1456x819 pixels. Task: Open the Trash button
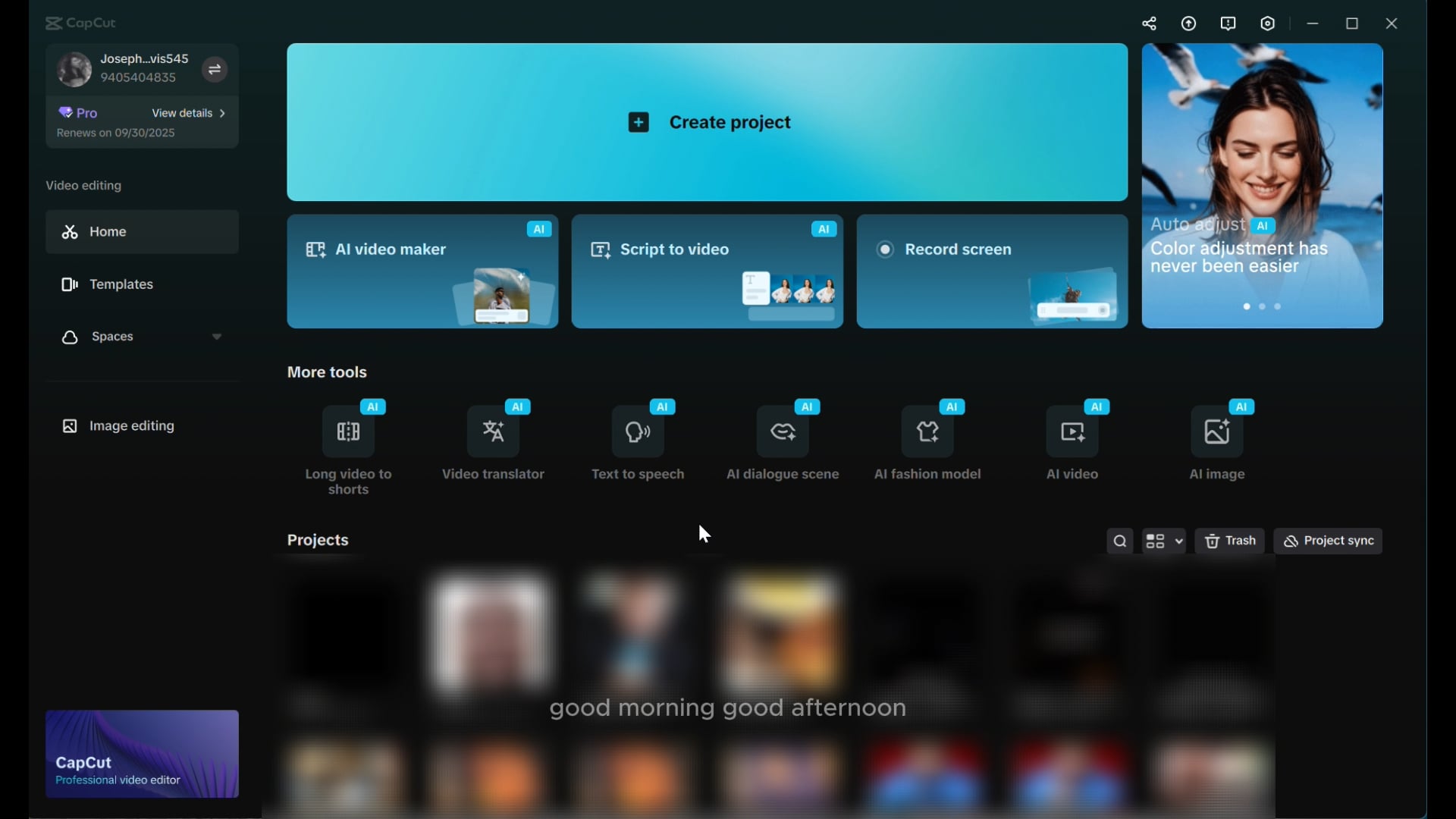point(1230,541)
